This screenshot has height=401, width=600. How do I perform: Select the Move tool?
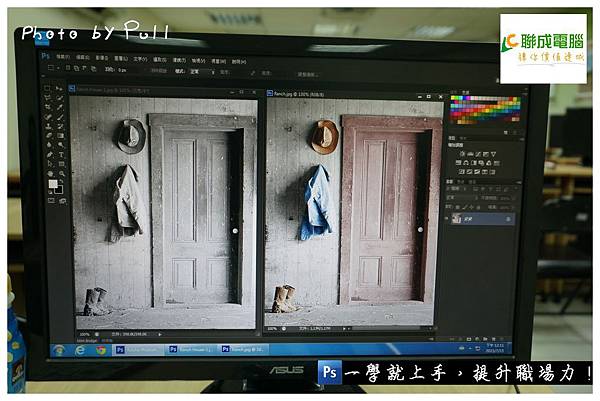coord(60,89)
